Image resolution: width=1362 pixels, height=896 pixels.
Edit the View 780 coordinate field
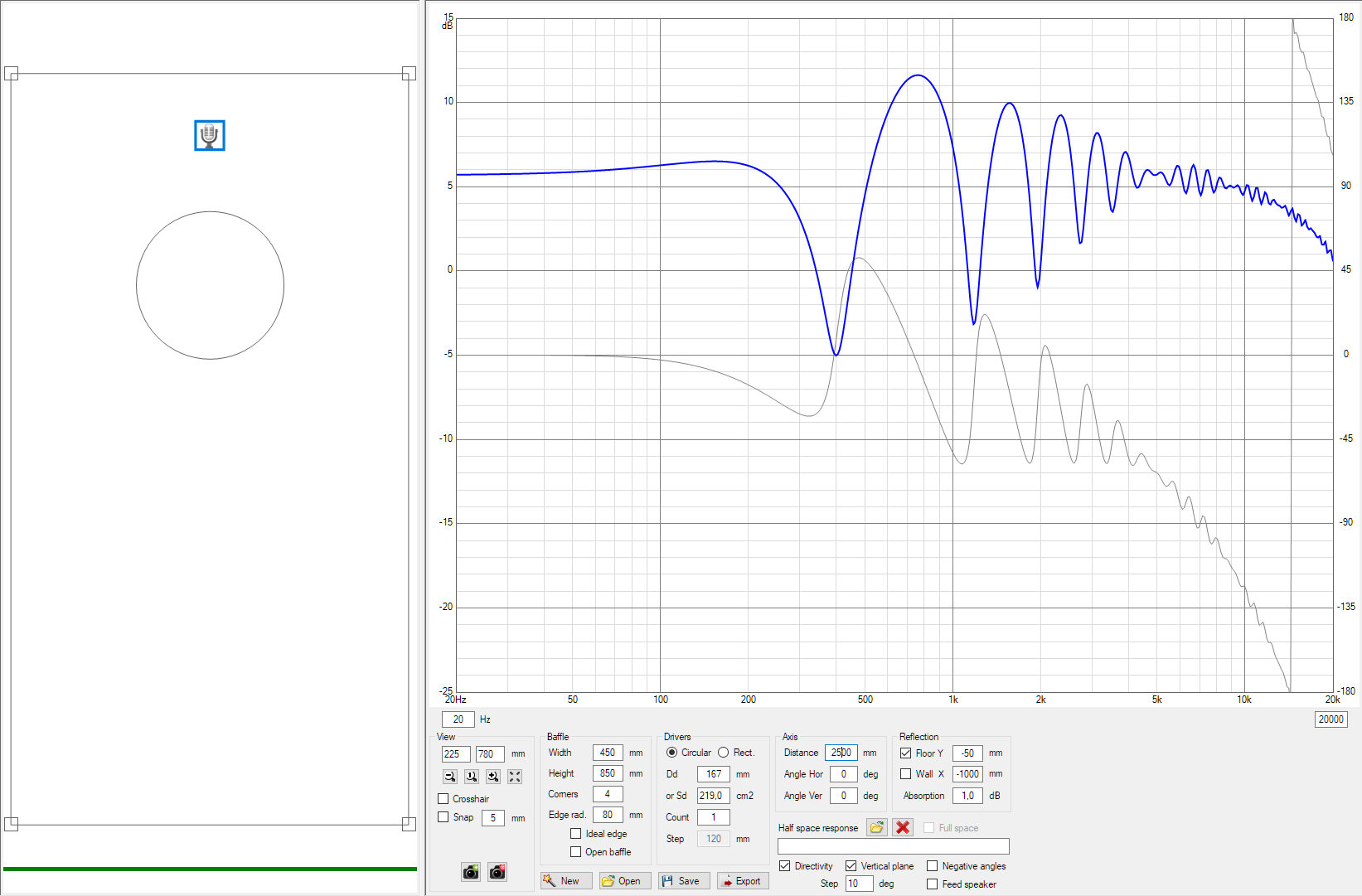coord(490,754)
